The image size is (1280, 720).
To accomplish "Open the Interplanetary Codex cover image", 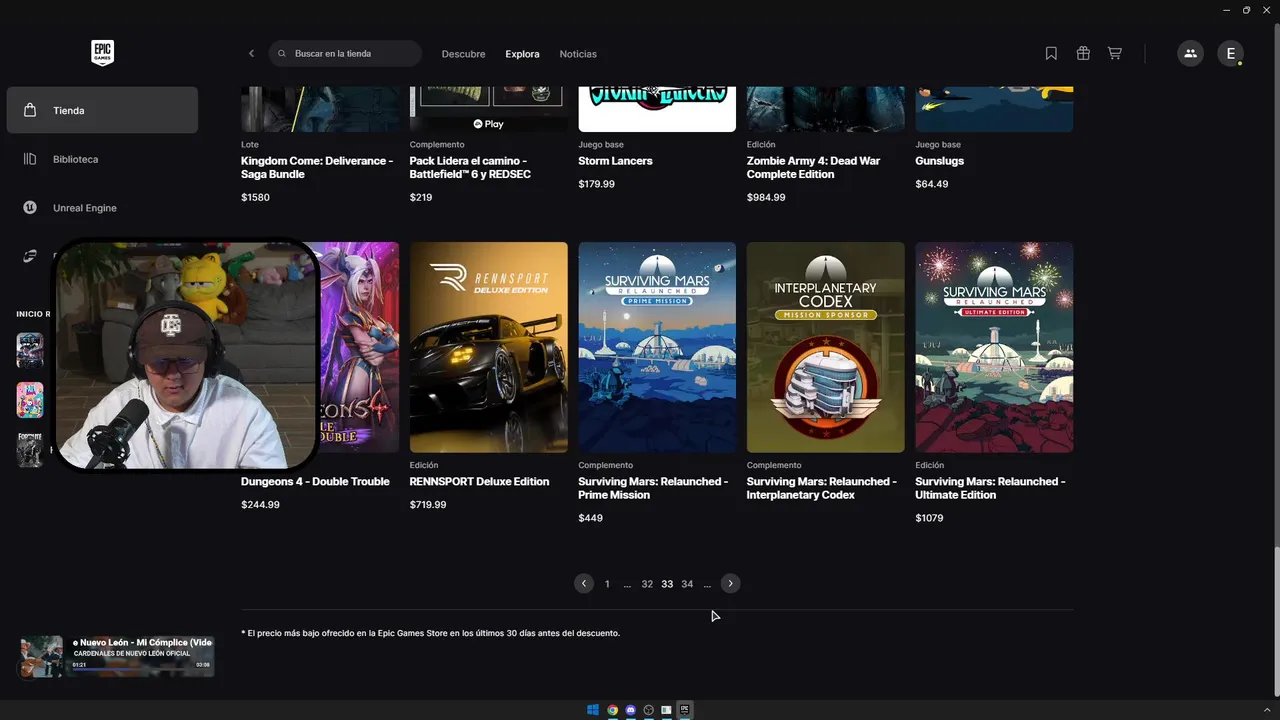I will pos(826,347).
